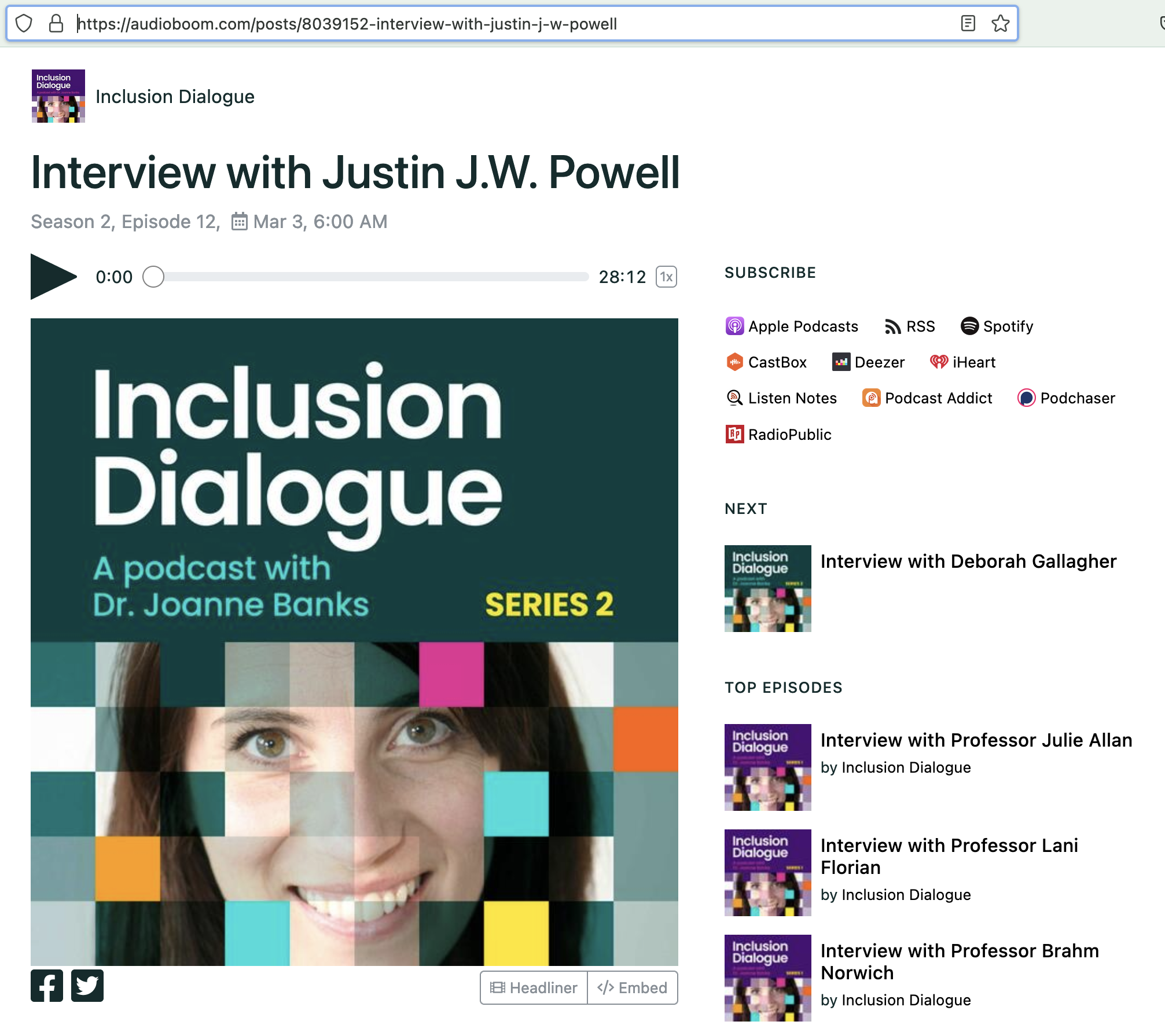
Task: Bookmark this page with star icon
Action: [1000, 24]
